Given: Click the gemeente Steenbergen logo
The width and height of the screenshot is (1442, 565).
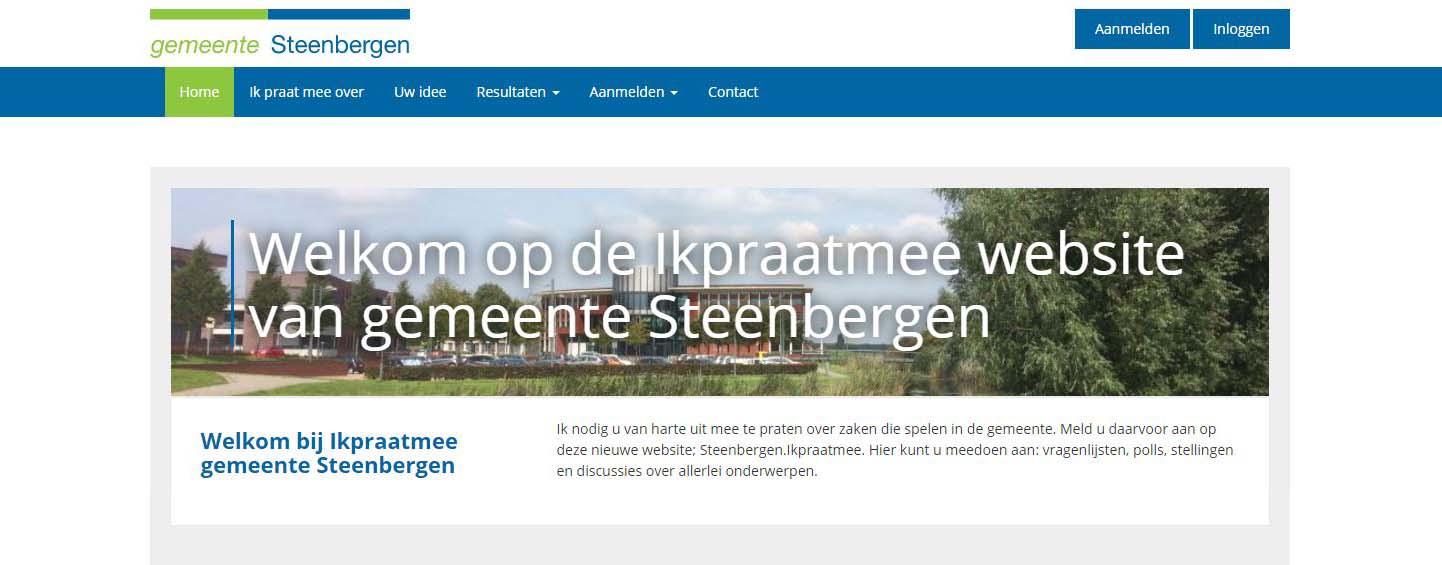Looking at the screenshot, I should coord(279,35).
